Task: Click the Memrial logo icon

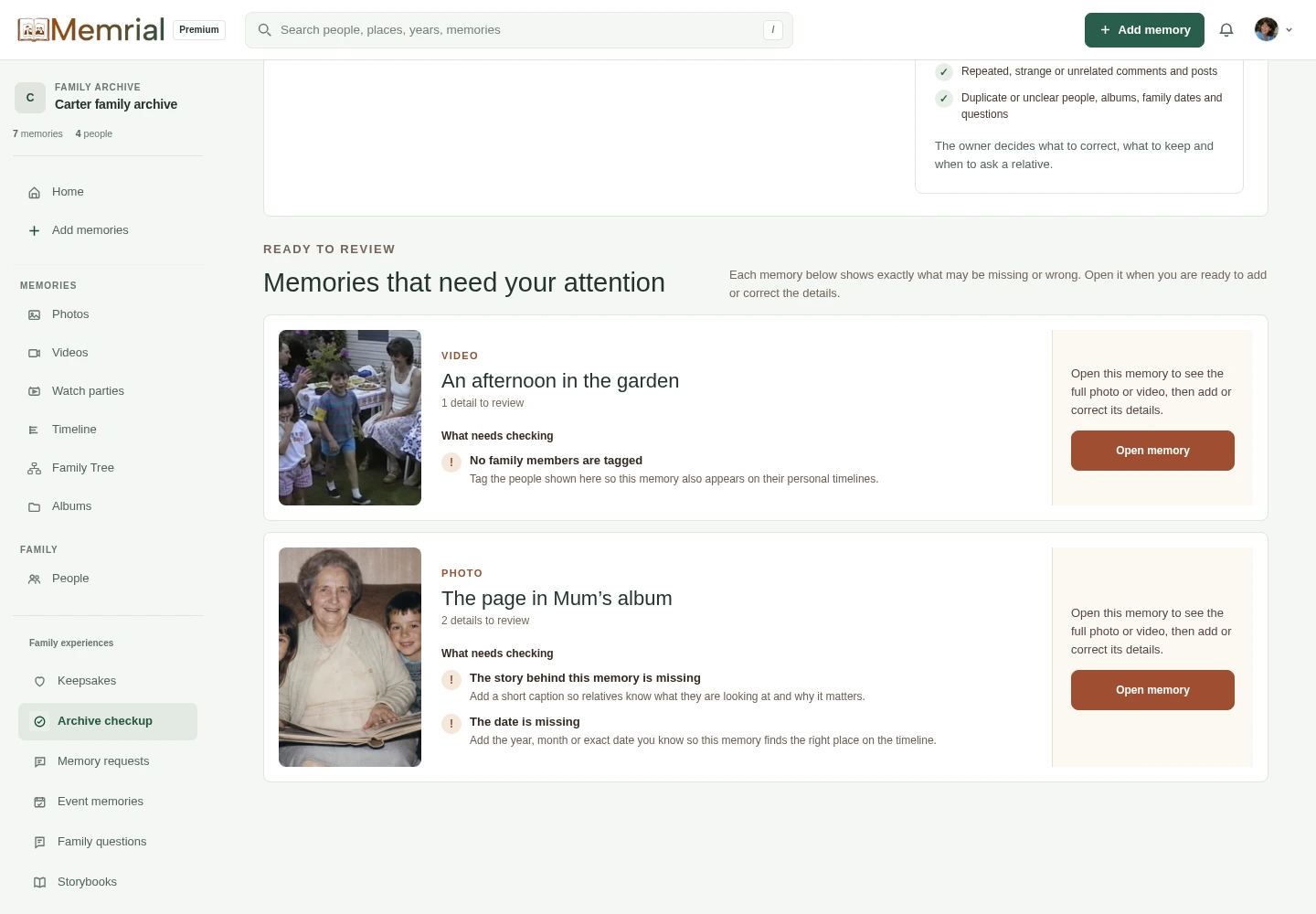Action: click(x=33, y=30)
